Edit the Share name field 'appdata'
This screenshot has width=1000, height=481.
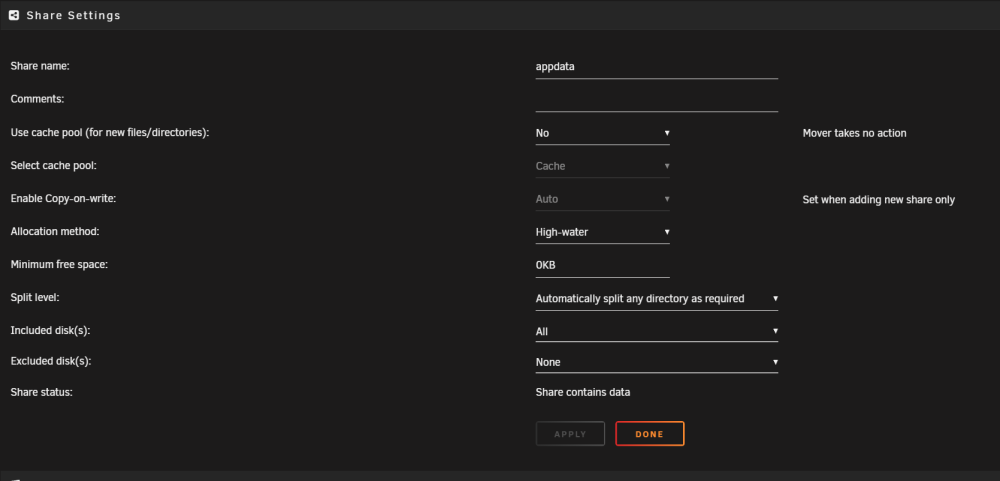coord(656,66)
